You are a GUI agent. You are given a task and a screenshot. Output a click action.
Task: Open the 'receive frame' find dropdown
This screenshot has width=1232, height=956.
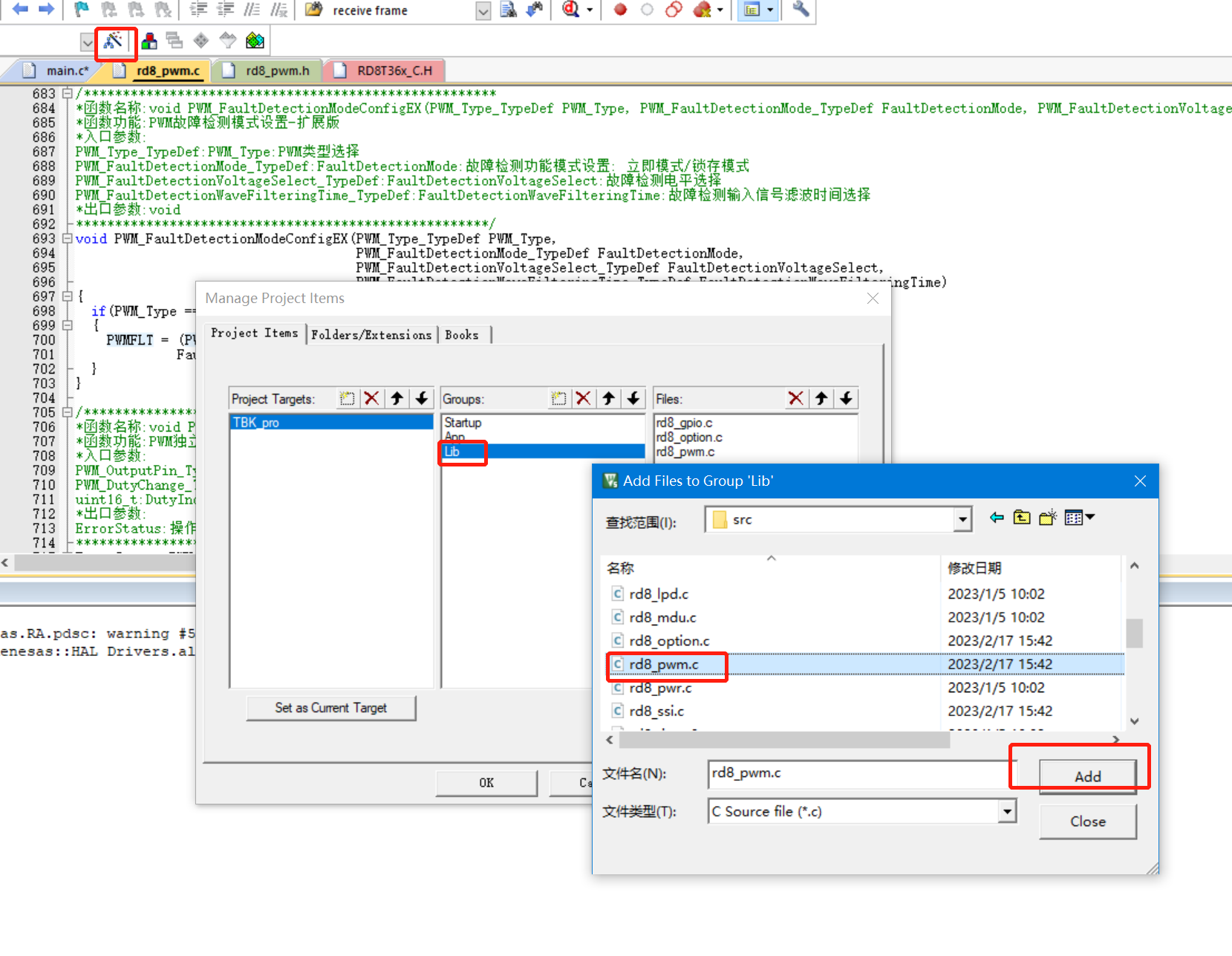pos(483,10)
